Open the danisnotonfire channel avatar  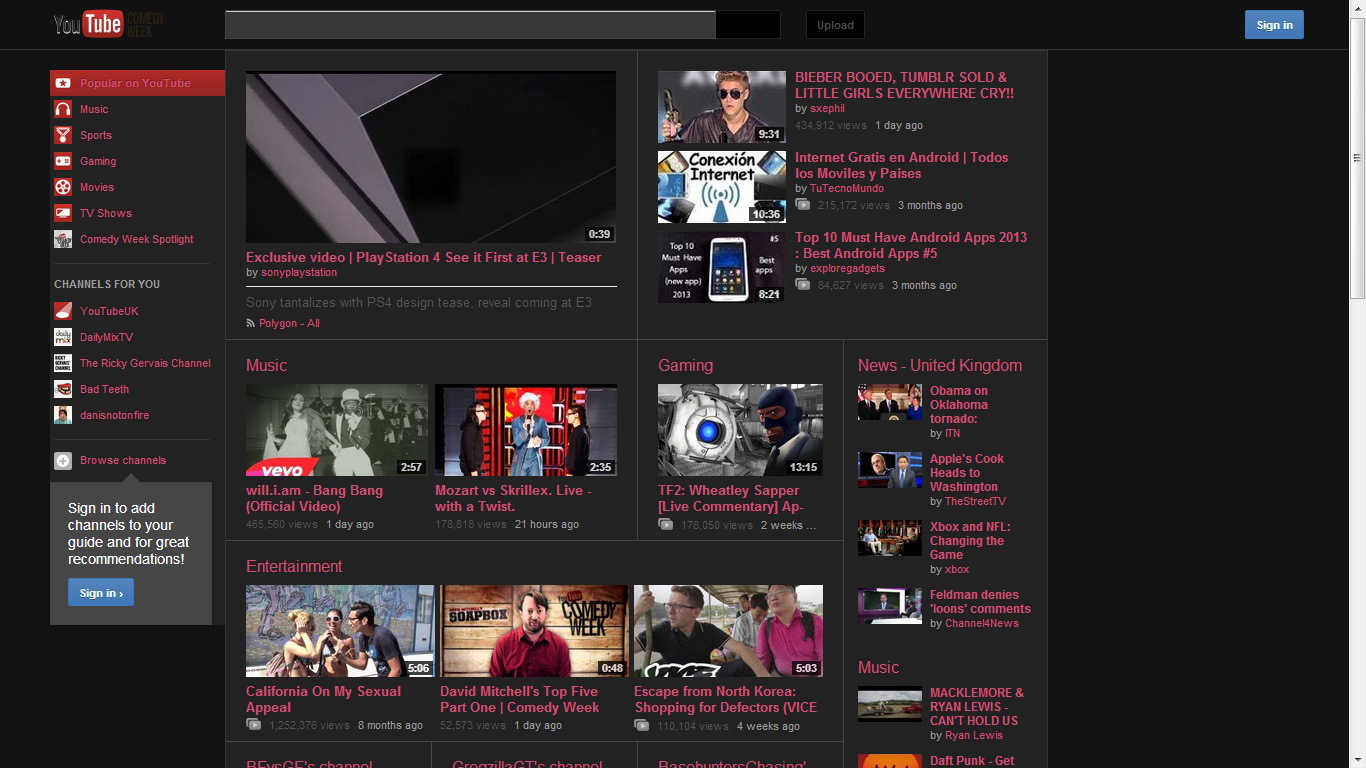tap(63, 415)
